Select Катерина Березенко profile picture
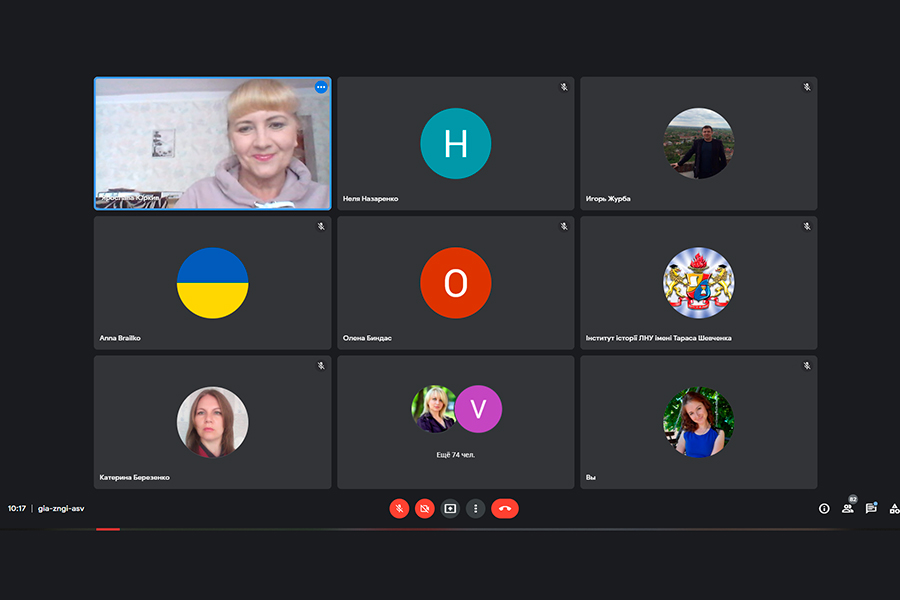The width and height of the screenshot is (900, 600). click(x=212, y=422)
